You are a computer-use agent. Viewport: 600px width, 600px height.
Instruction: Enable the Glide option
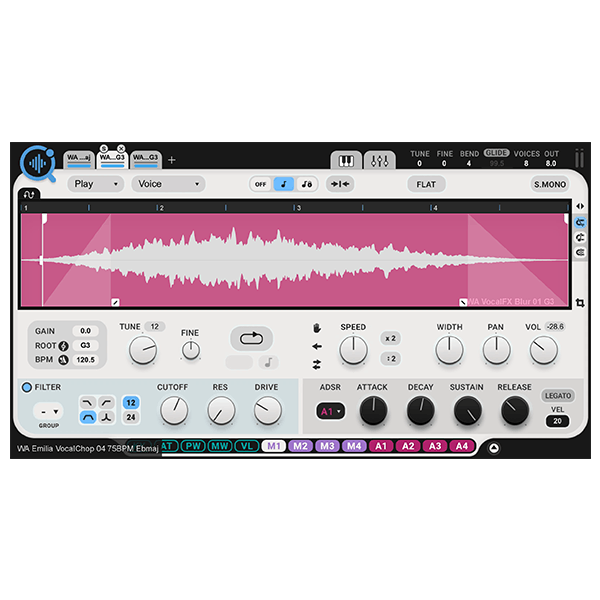[497, 153]
